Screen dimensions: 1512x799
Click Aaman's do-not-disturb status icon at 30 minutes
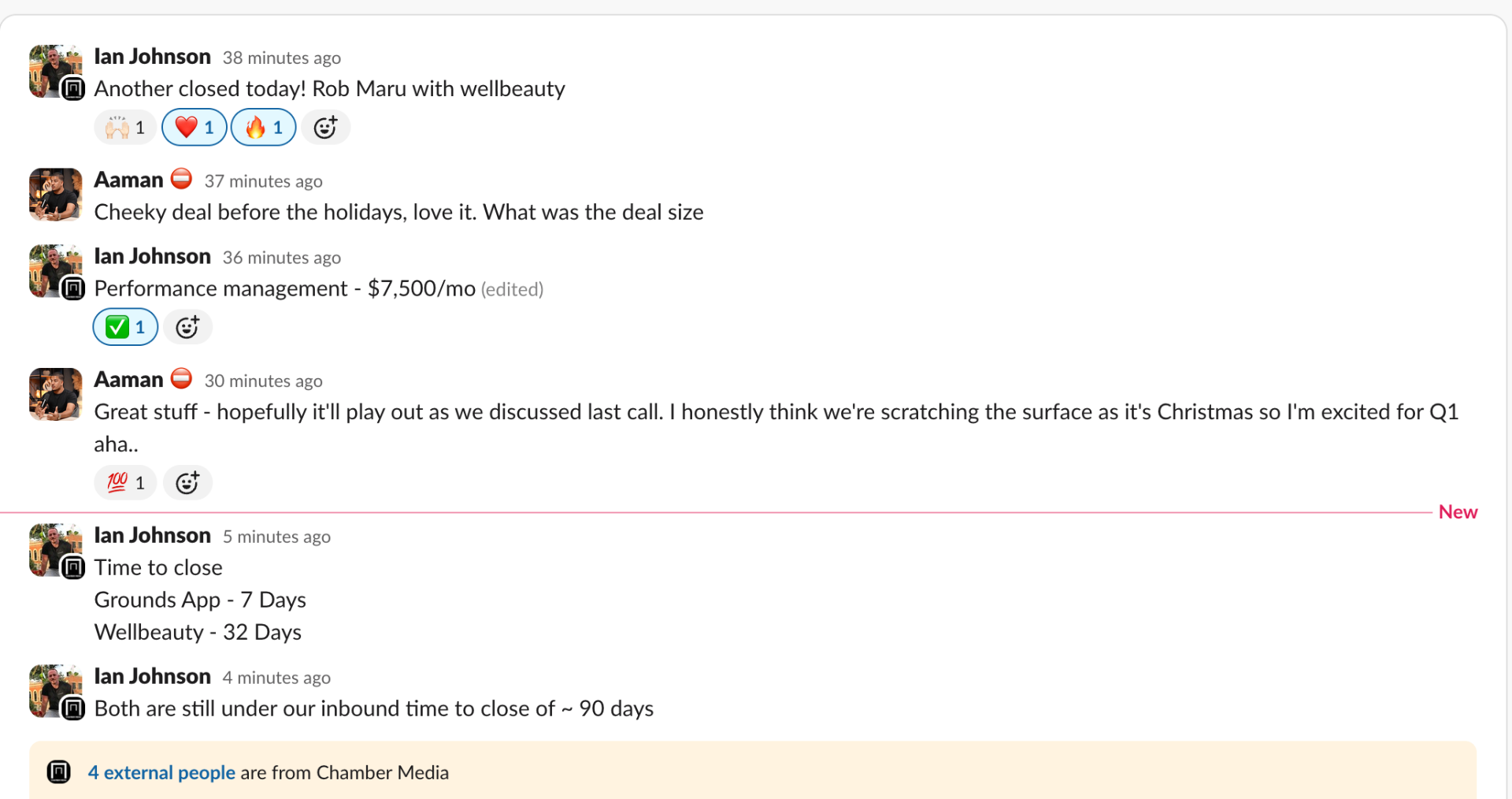coord(182,379)
